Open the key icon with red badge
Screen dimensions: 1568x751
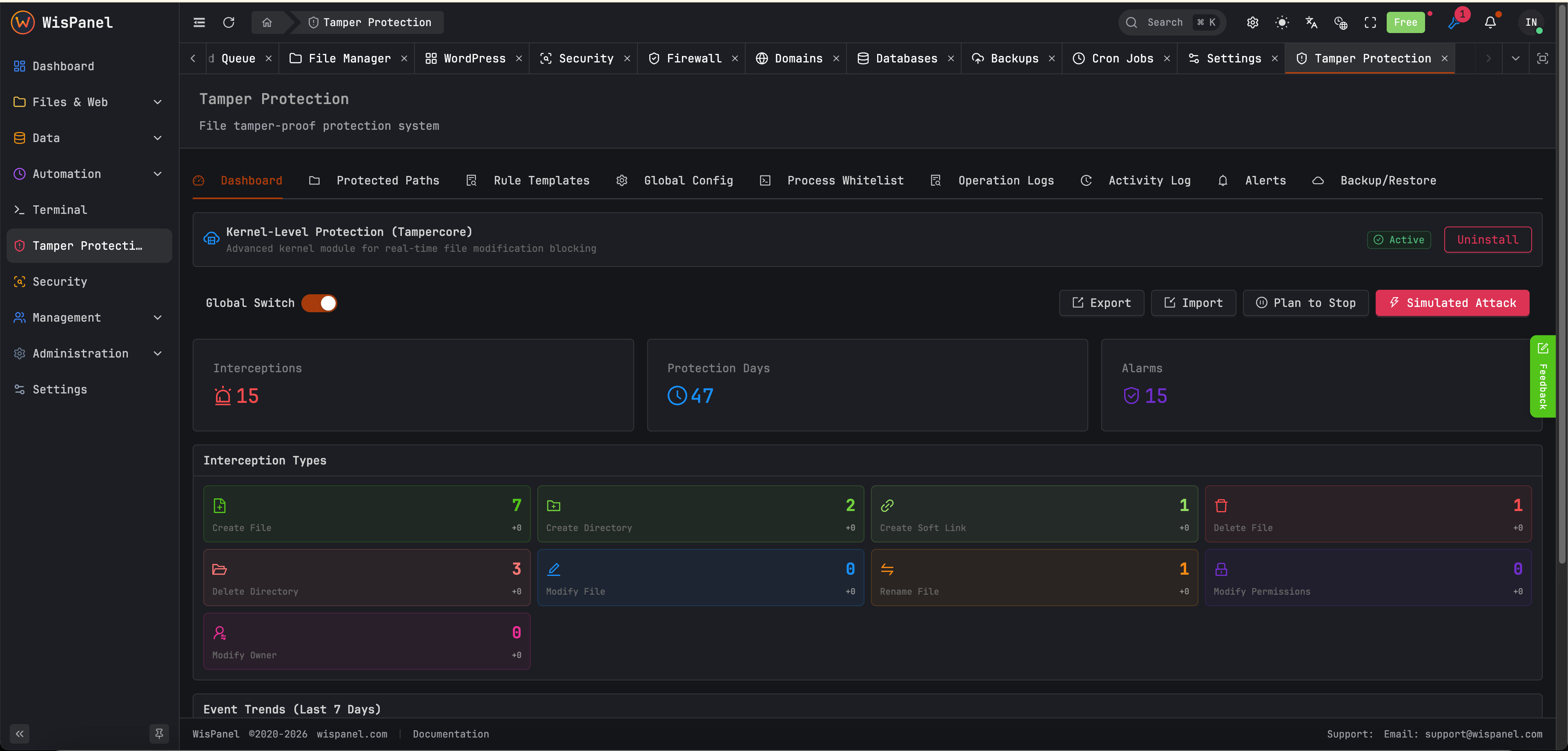point(1455,22)
